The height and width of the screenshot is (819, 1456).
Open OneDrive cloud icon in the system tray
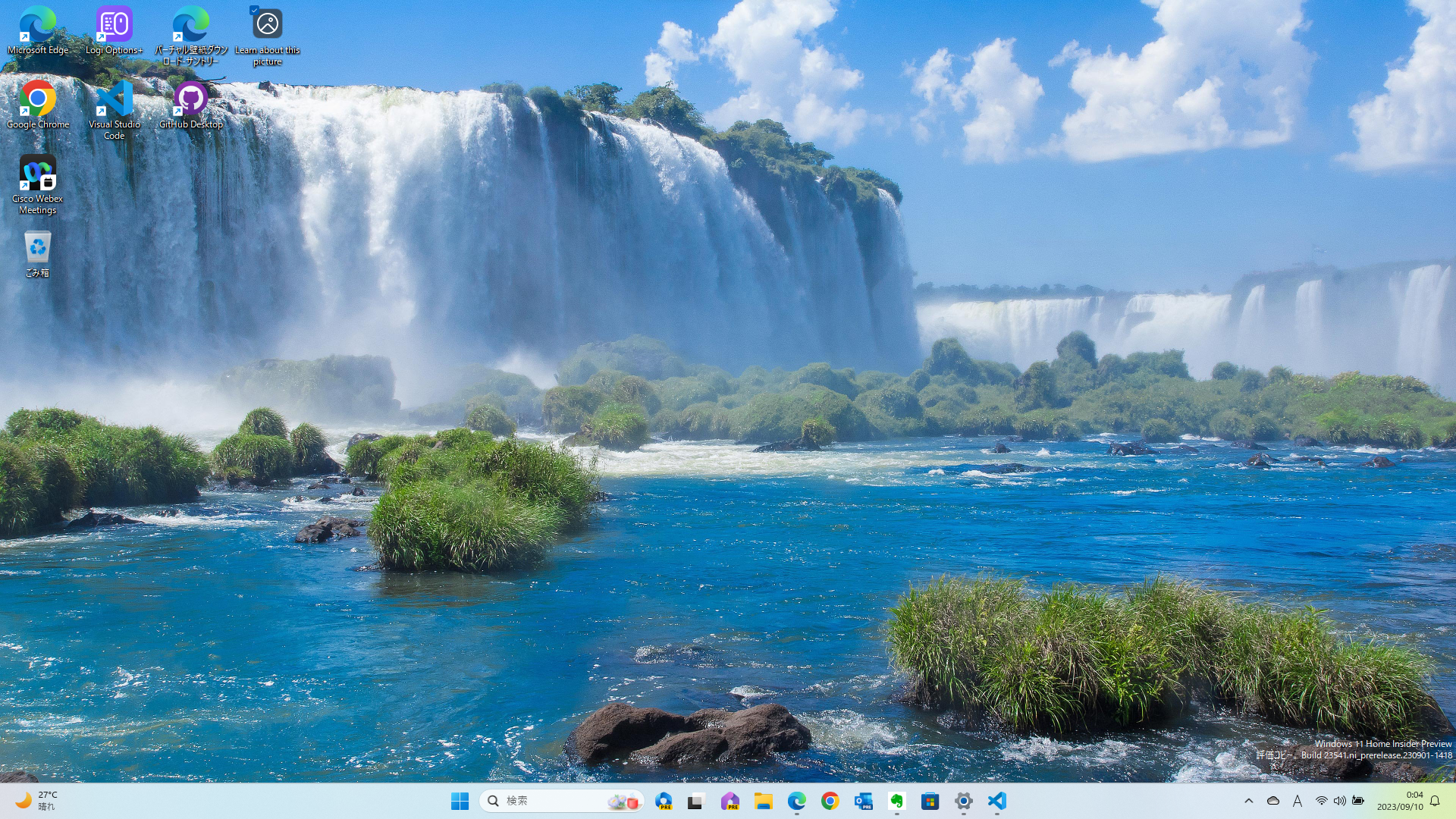(1273, 801)
